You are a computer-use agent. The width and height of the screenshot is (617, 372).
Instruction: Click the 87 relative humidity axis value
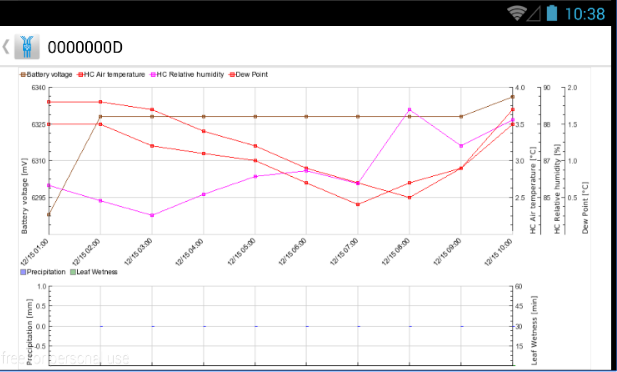click(547, 161)
